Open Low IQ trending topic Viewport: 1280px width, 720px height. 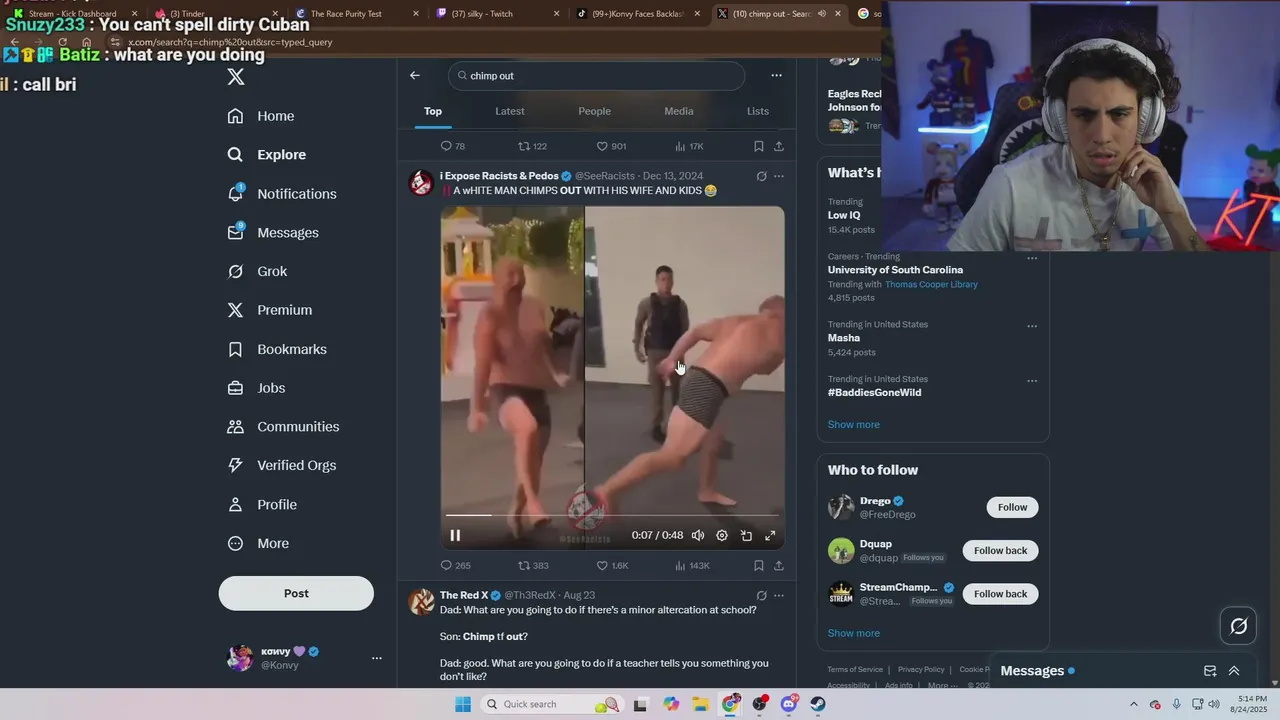click(x=844, y=215)
